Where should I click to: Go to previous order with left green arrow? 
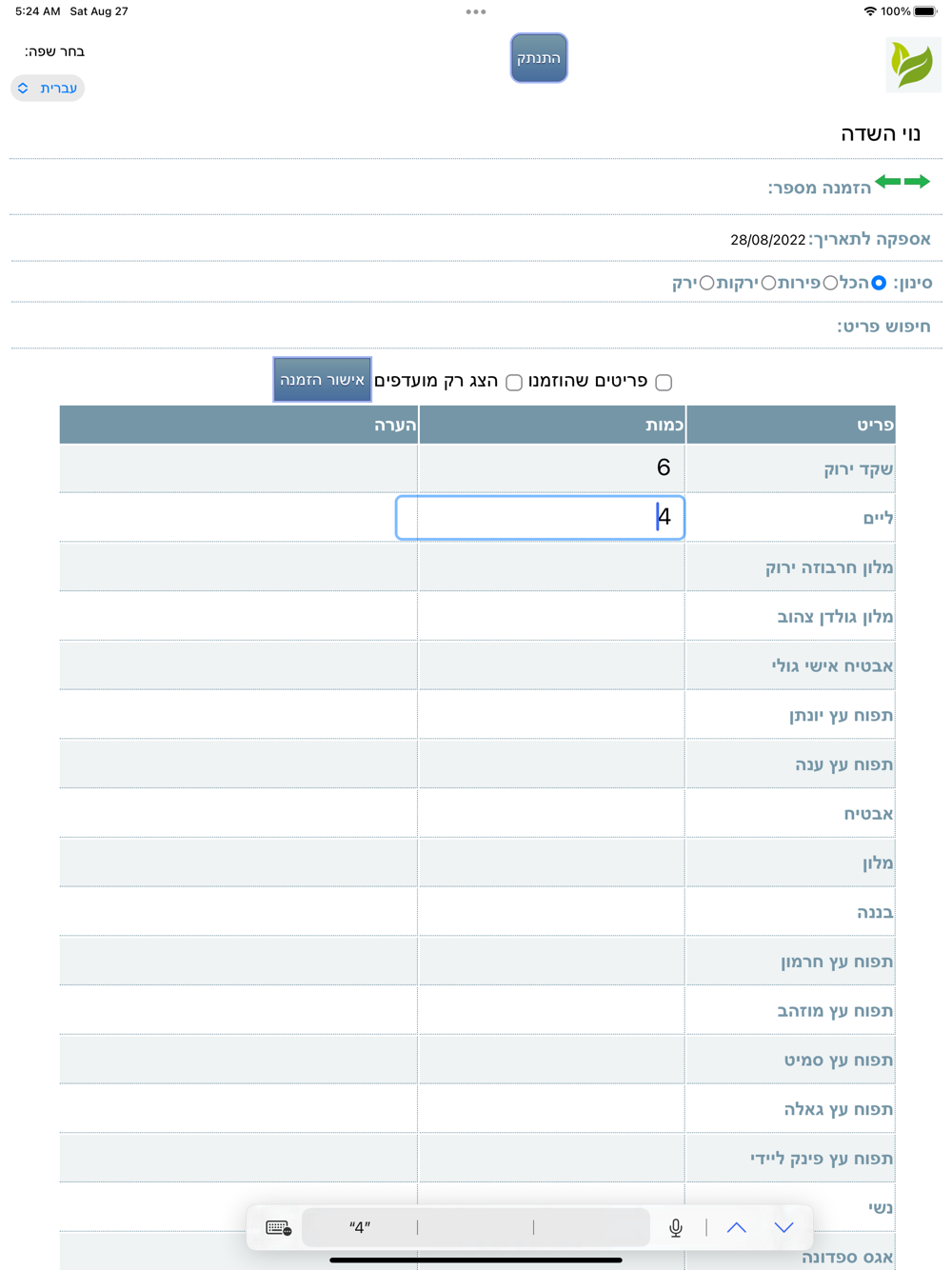[887, 182]
